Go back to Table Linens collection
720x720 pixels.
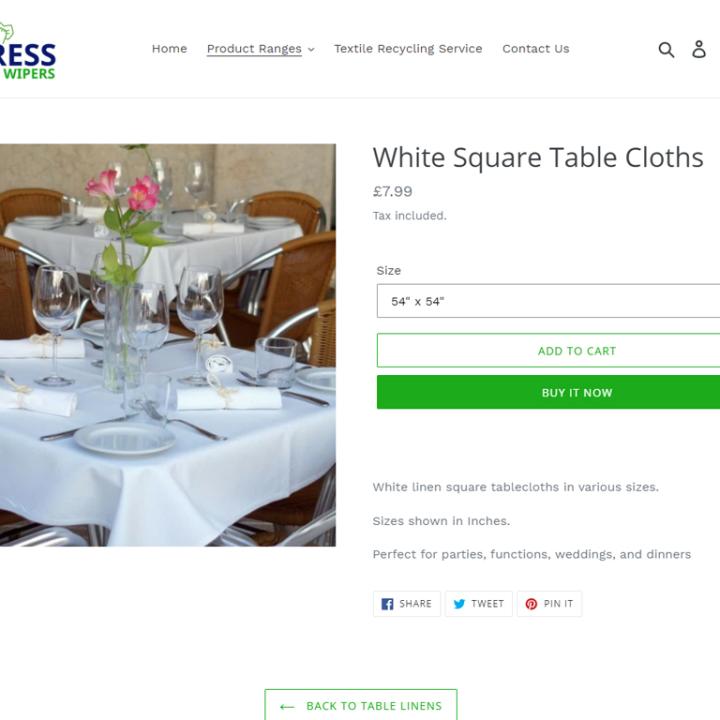[x=361, y=705]
